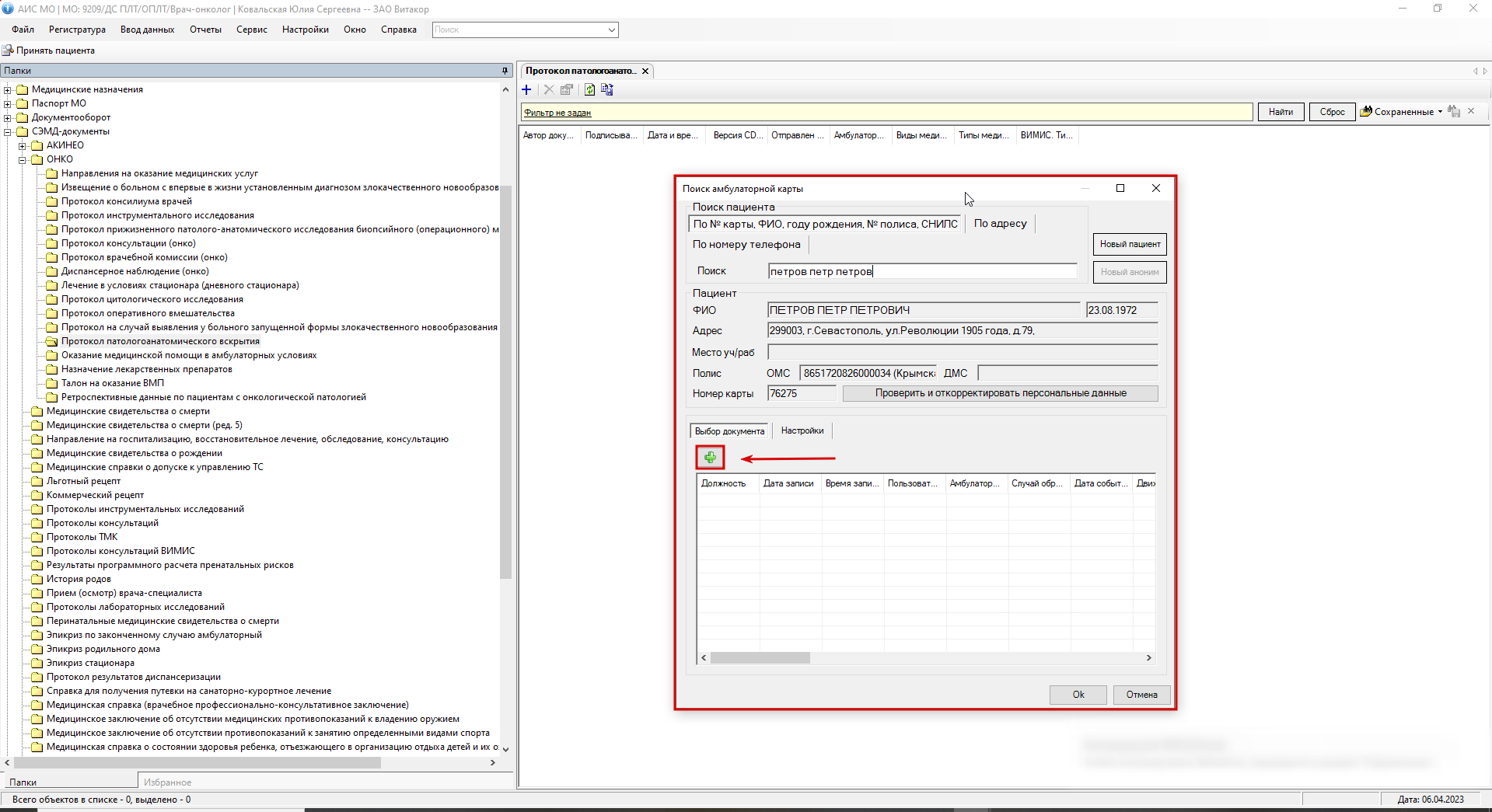Collapse the ОНКО tree node
1492x812 pixels.
pos(23,160)
